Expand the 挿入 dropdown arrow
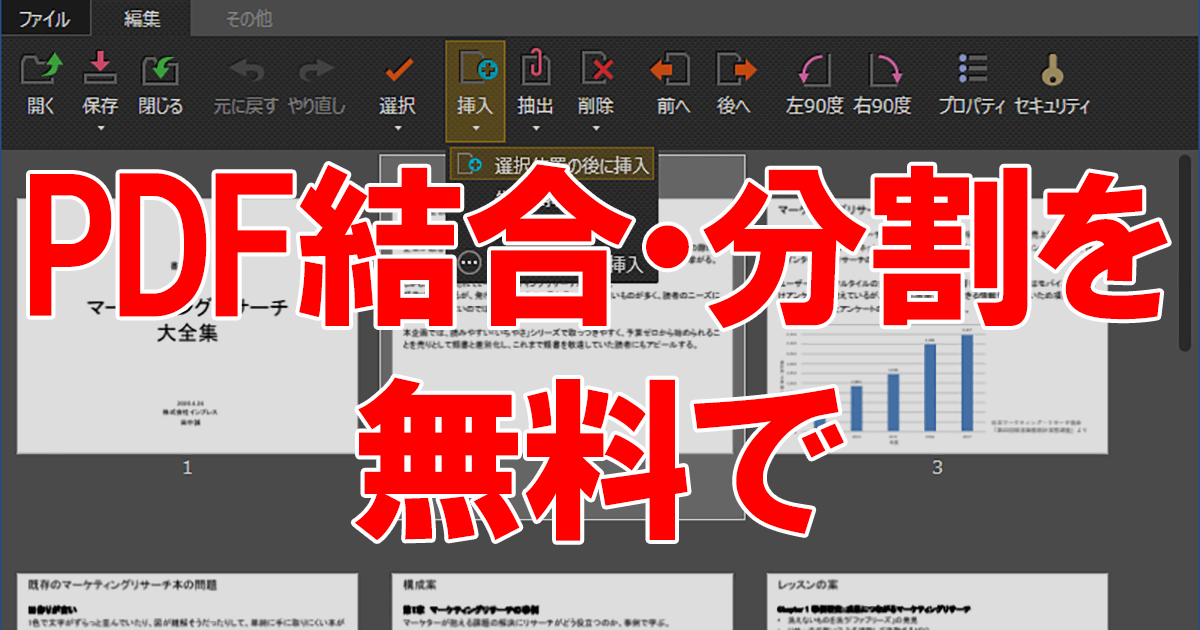The width and height of the screenshot is (1200, 630). click(x=476, y=128)
